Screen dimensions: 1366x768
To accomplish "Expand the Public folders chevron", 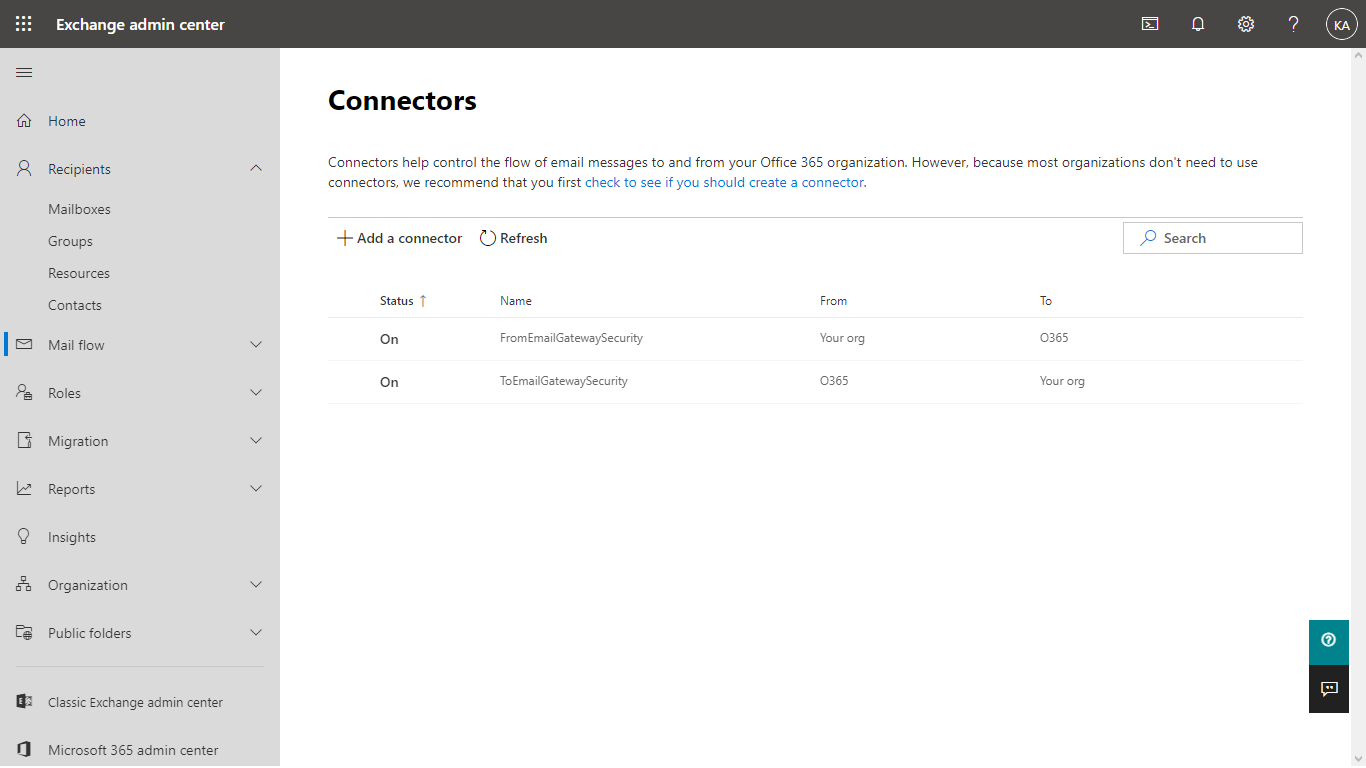I will point(256,633).
